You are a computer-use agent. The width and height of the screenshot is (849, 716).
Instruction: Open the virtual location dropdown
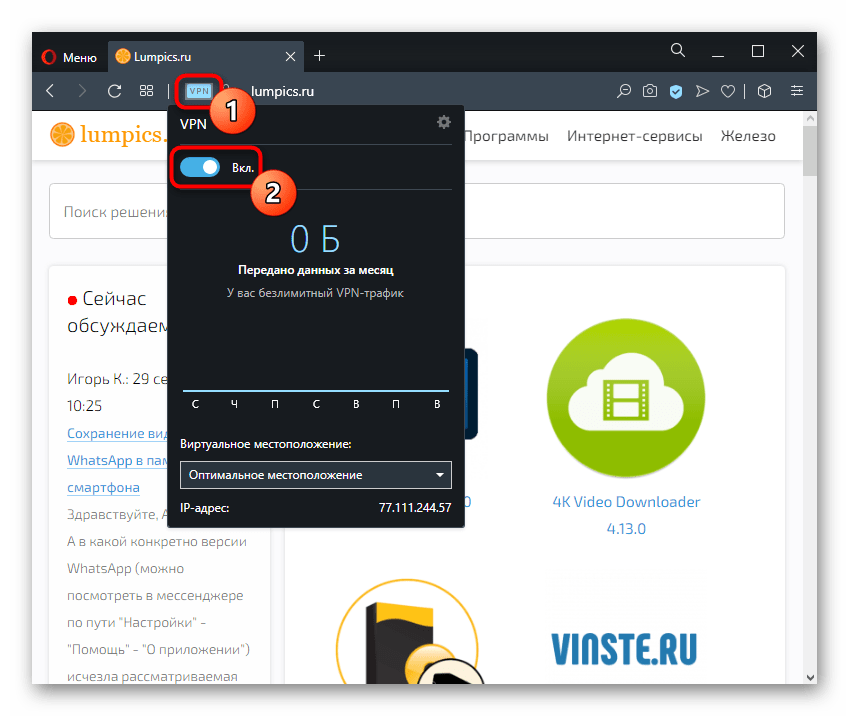(316, 474)
